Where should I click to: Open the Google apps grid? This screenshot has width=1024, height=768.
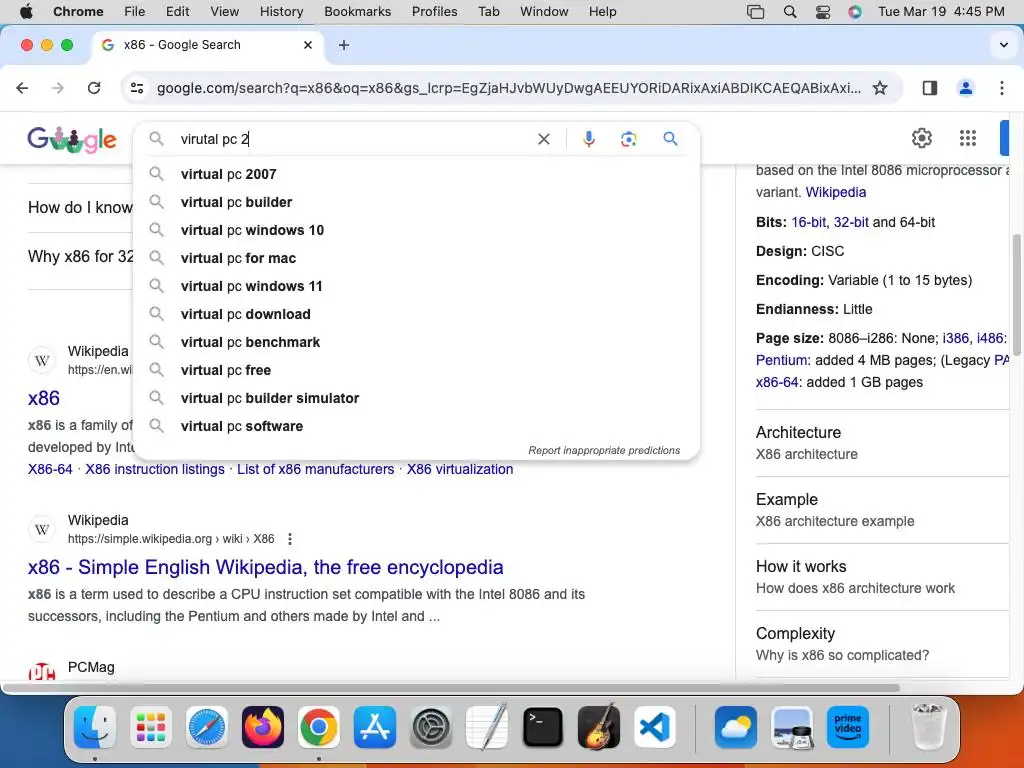968,138
